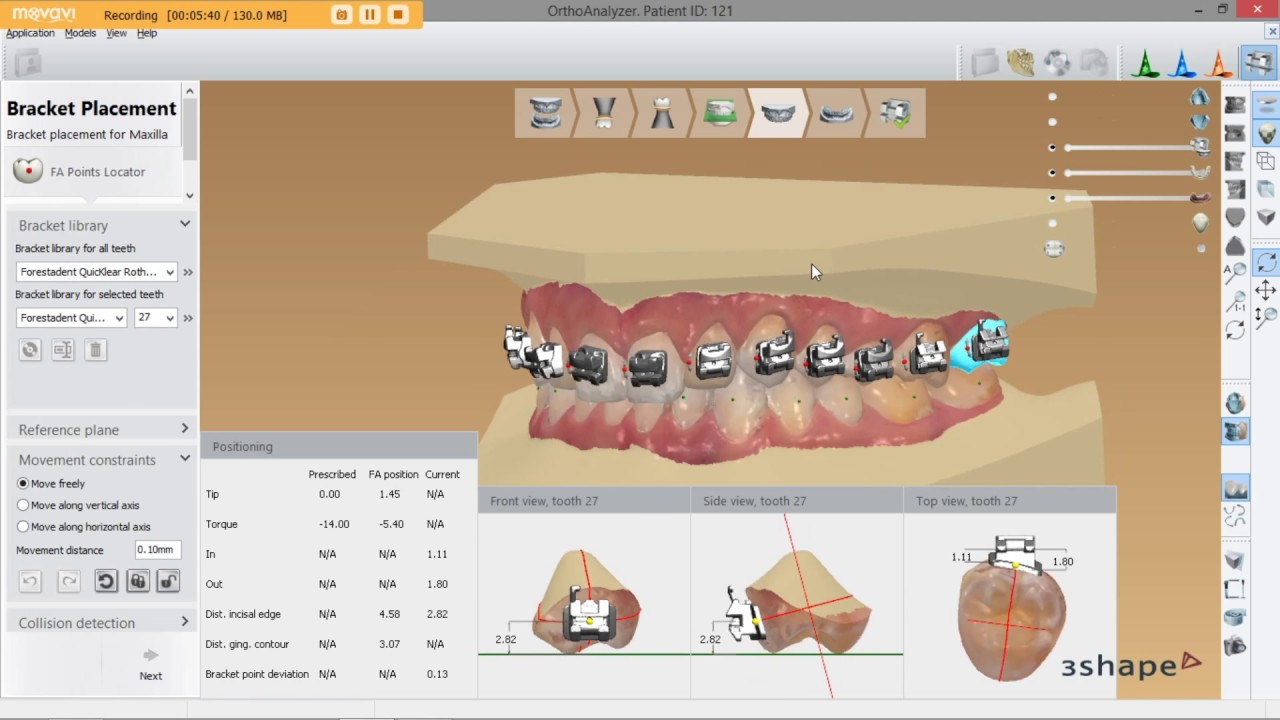Click the Movement distance input field
The width and height of the screenshot is (1280, 720).
click(x=158, y=550)
